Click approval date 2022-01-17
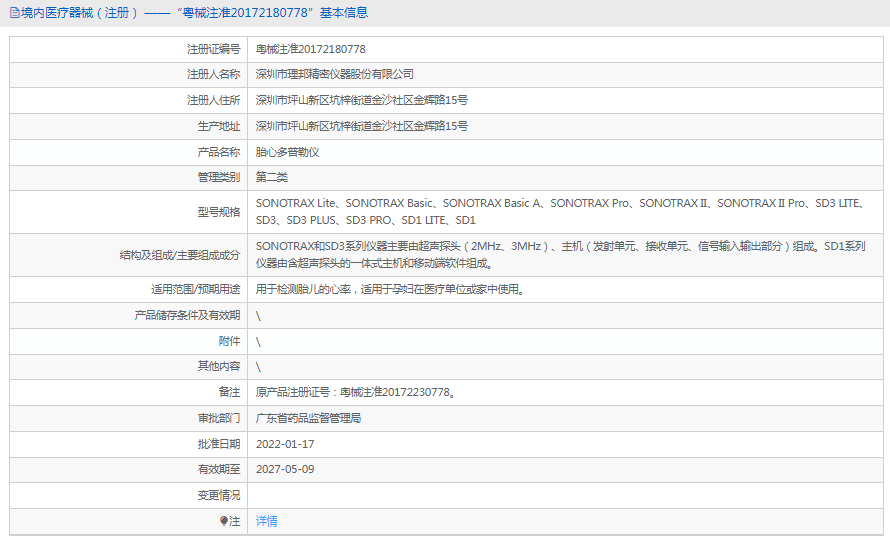 click(x=285, y=444)
